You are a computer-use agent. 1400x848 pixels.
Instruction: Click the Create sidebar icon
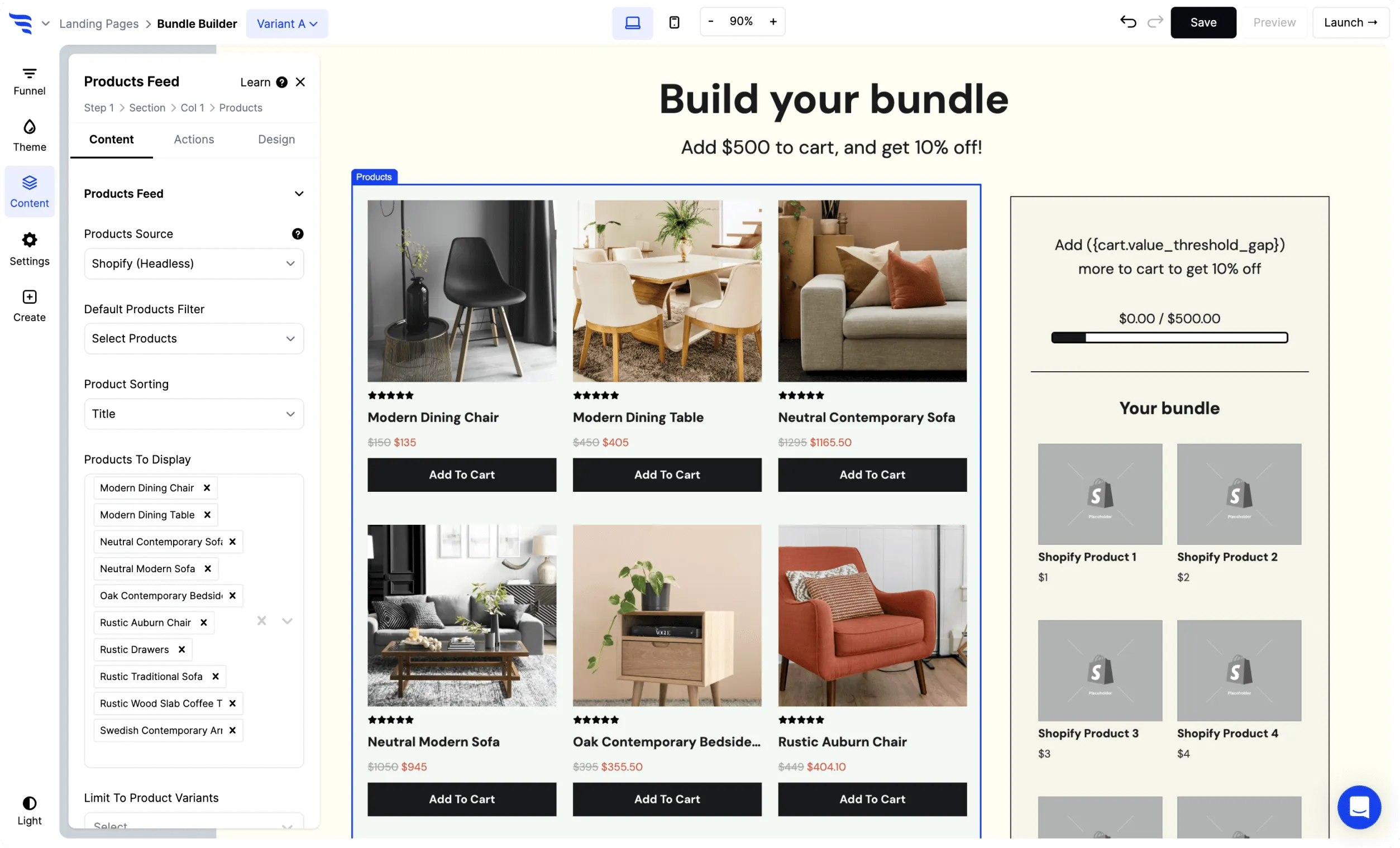click(29, 305)
